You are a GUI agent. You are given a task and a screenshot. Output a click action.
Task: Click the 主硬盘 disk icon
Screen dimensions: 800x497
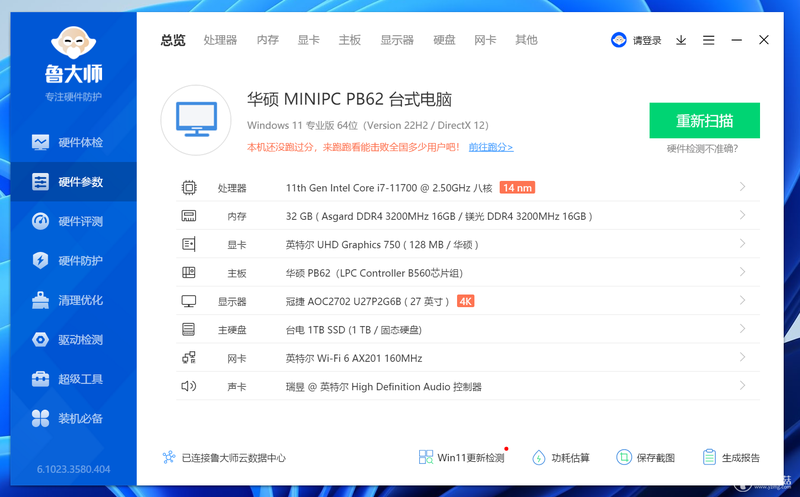(189, 330)
